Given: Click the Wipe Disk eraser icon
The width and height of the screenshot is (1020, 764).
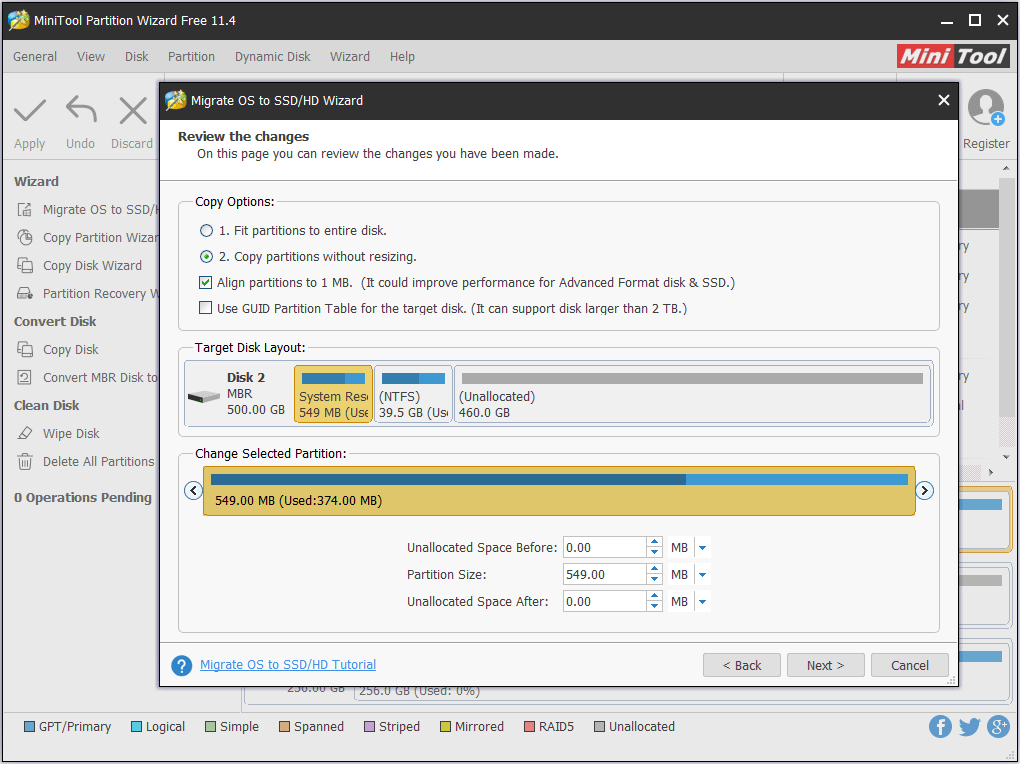Looking at the screenshot, I should [25, 434].
